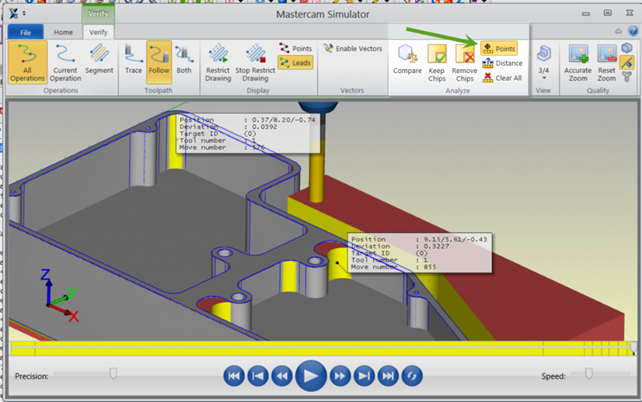Collapse the ribbon with caret icon

[x=618, y=32]
